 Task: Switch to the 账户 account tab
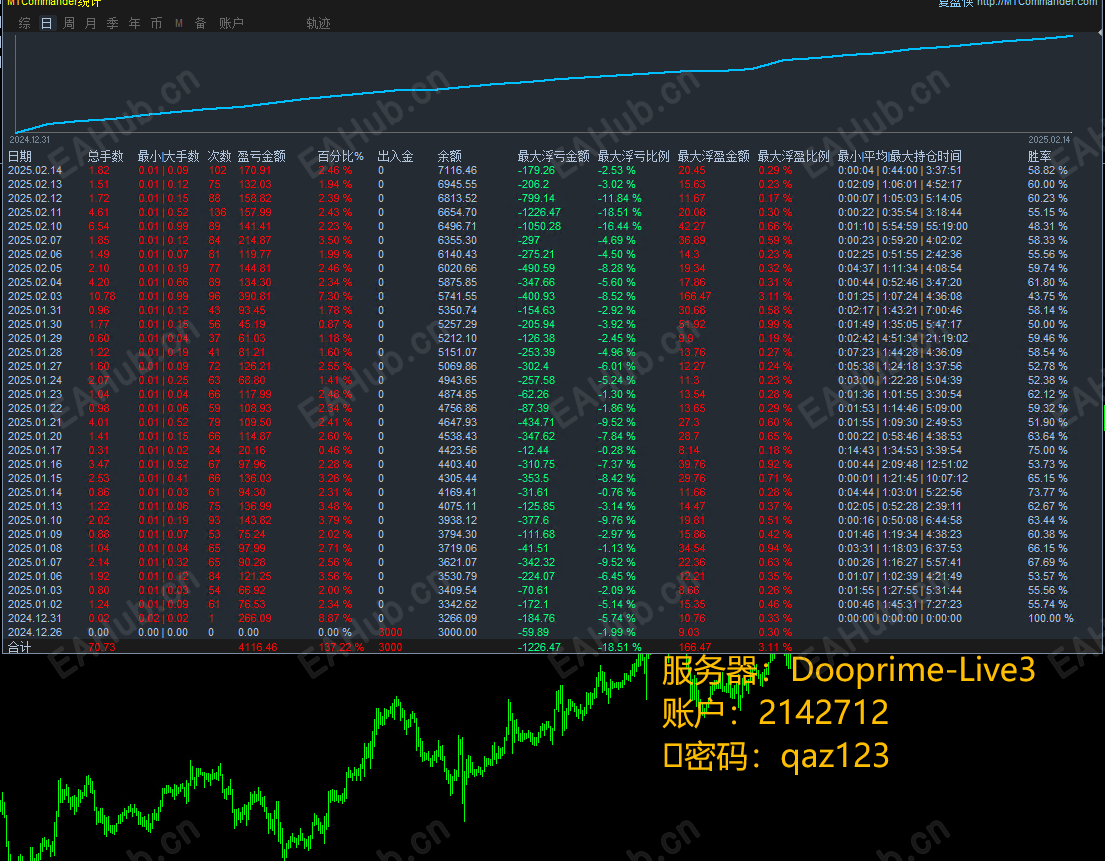[x=231, y=23]
